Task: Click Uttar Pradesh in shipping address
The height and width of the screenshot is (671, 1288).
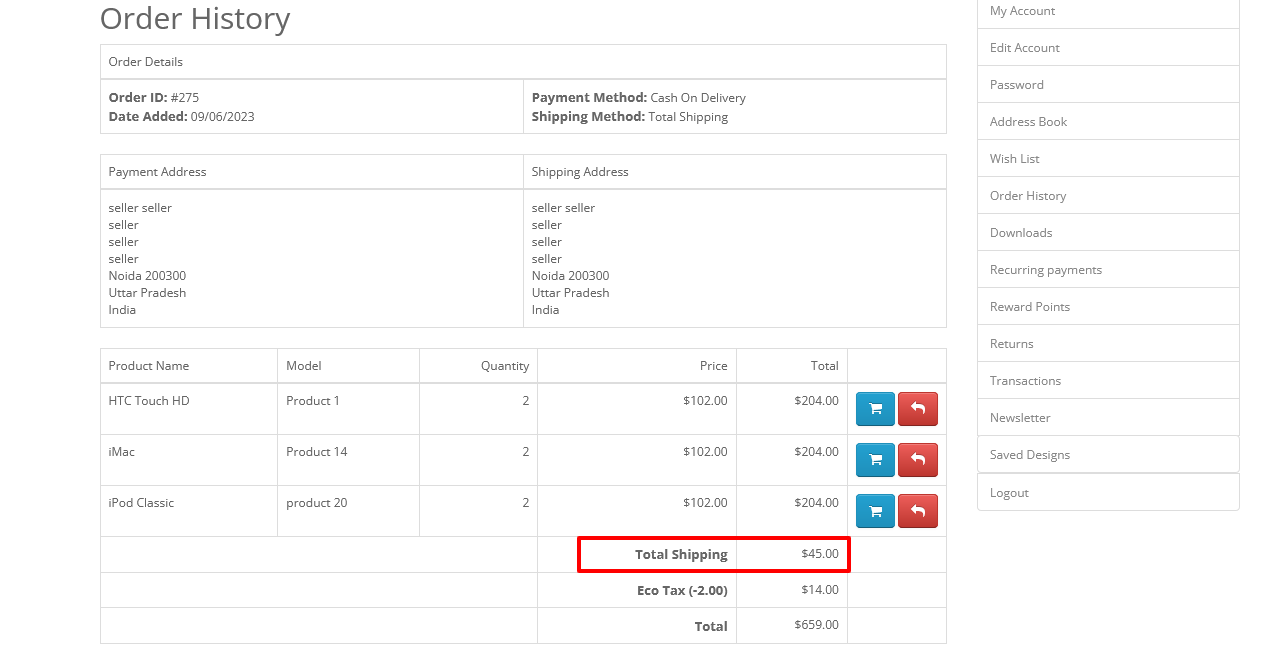Action: (571, 293)
